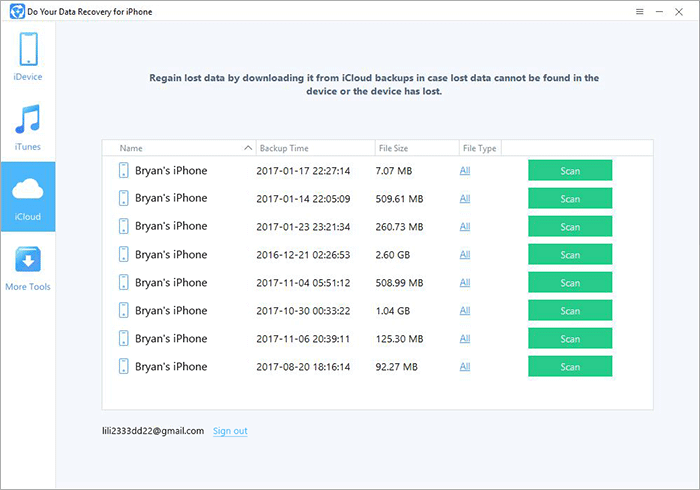The width and height of the screenshot is (700, 490).
Task: Select backup time 2017-01-23 23:21:34
Action: pos(303,227)
